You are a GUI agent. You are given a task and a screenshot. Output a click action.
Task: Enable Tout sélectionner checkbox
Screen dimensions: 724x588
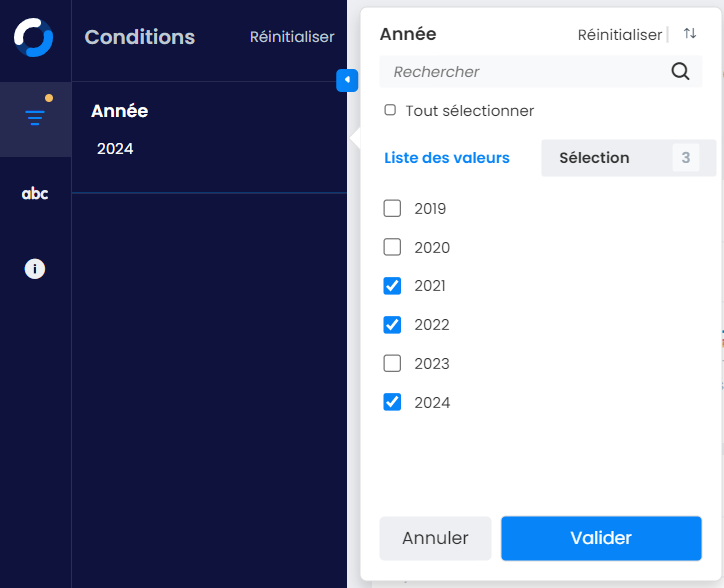pos(391,110)
